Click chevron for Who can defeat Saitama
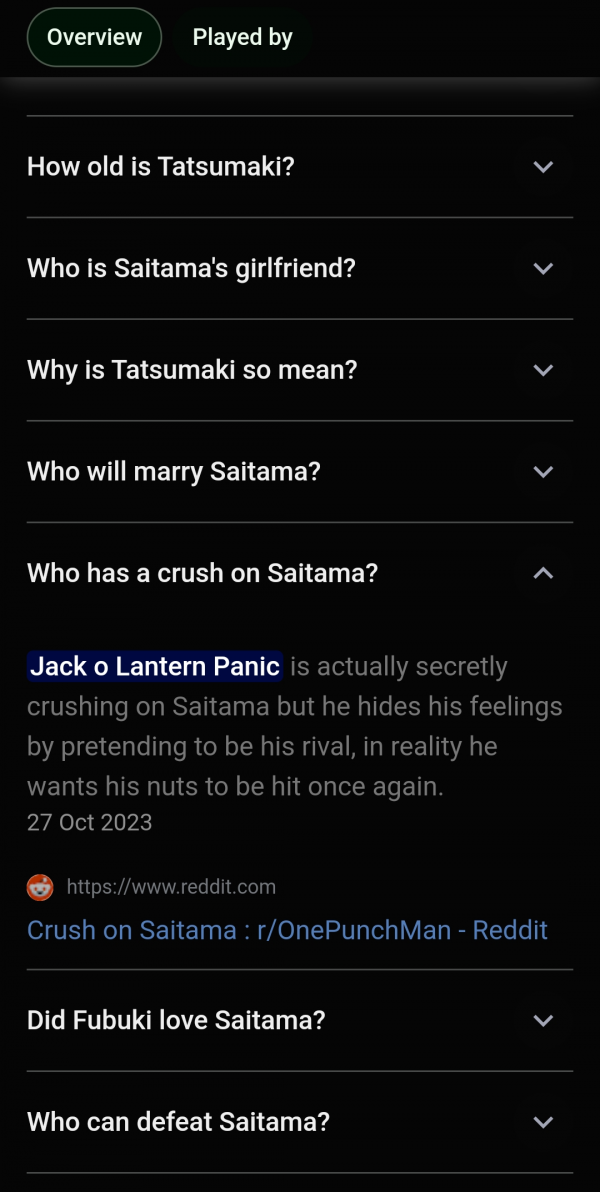This screenshot has width=600, height=1192. (x=543, y=1122)
